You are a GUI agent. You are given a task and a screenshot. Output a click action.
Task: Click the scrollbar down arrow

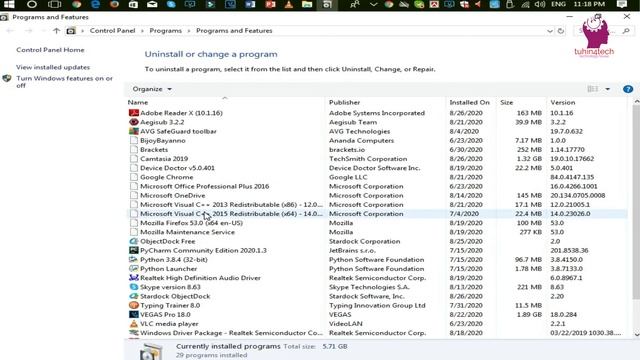(x=637, y=335)
